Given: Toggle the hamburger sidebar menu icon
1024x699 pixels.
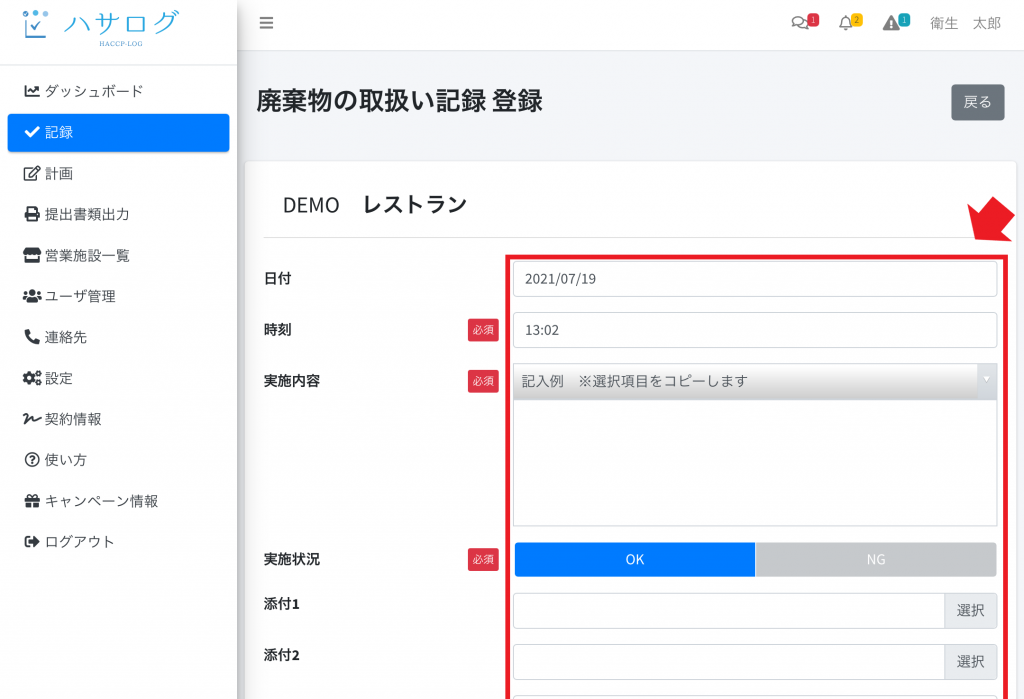Looking at the screenshot, I should point(266,23).
